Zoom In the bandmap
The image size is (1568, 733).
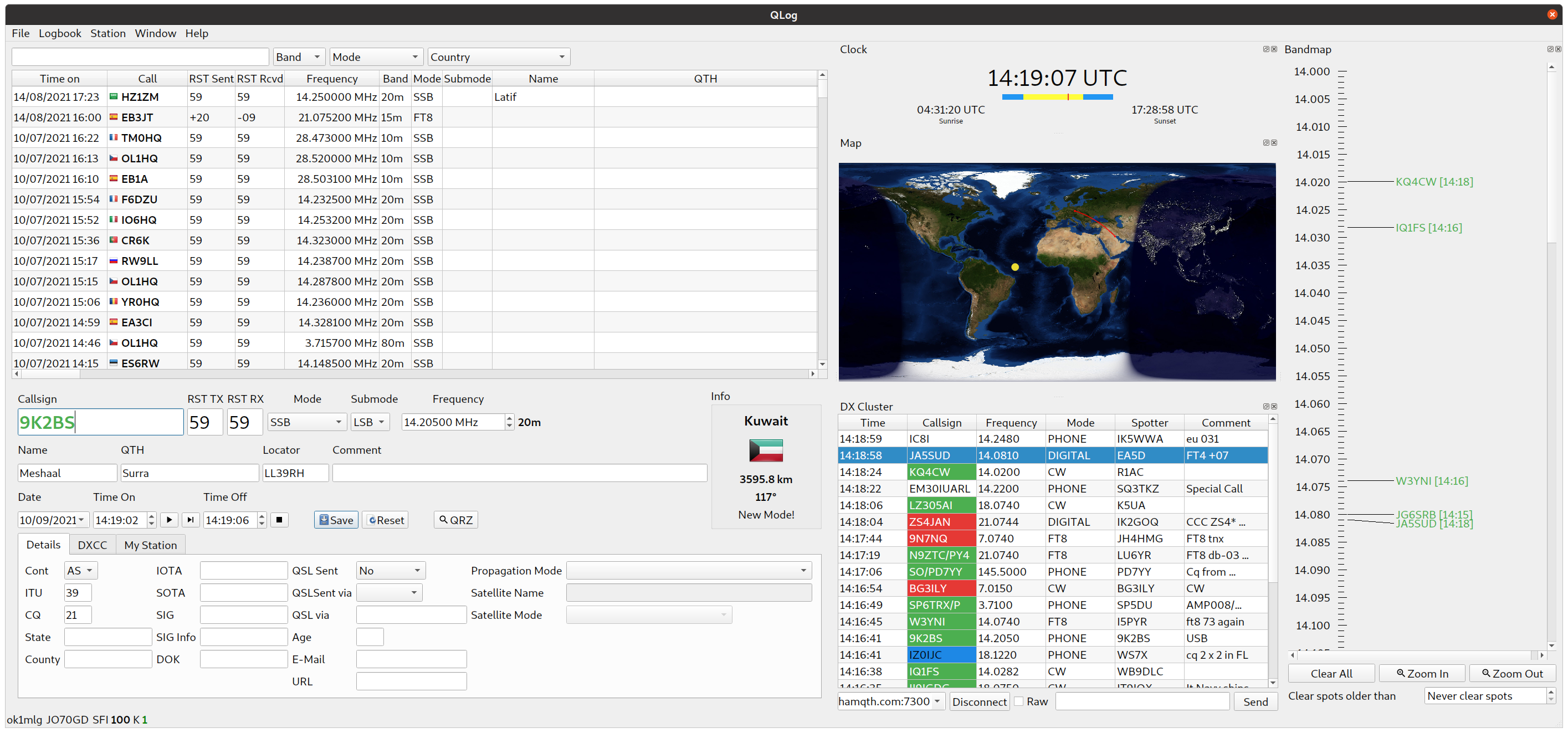click(1422, 673)
